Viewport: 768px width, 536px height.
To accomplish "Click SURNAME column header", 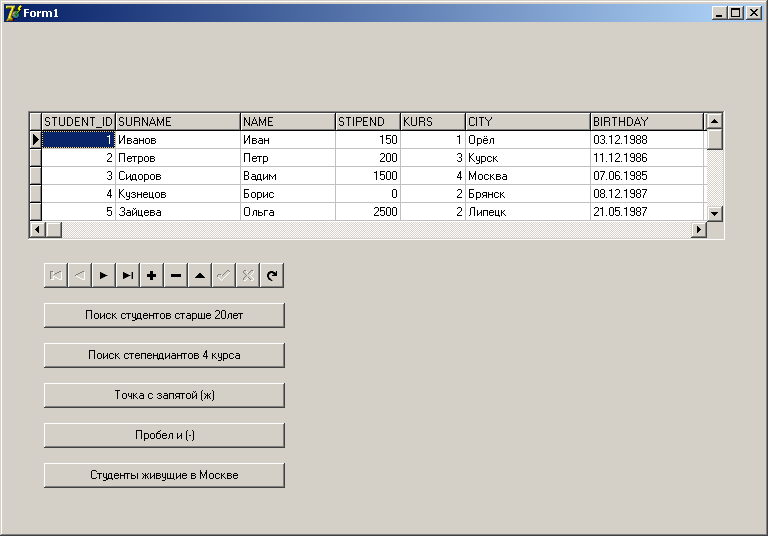I will [178, 122].
